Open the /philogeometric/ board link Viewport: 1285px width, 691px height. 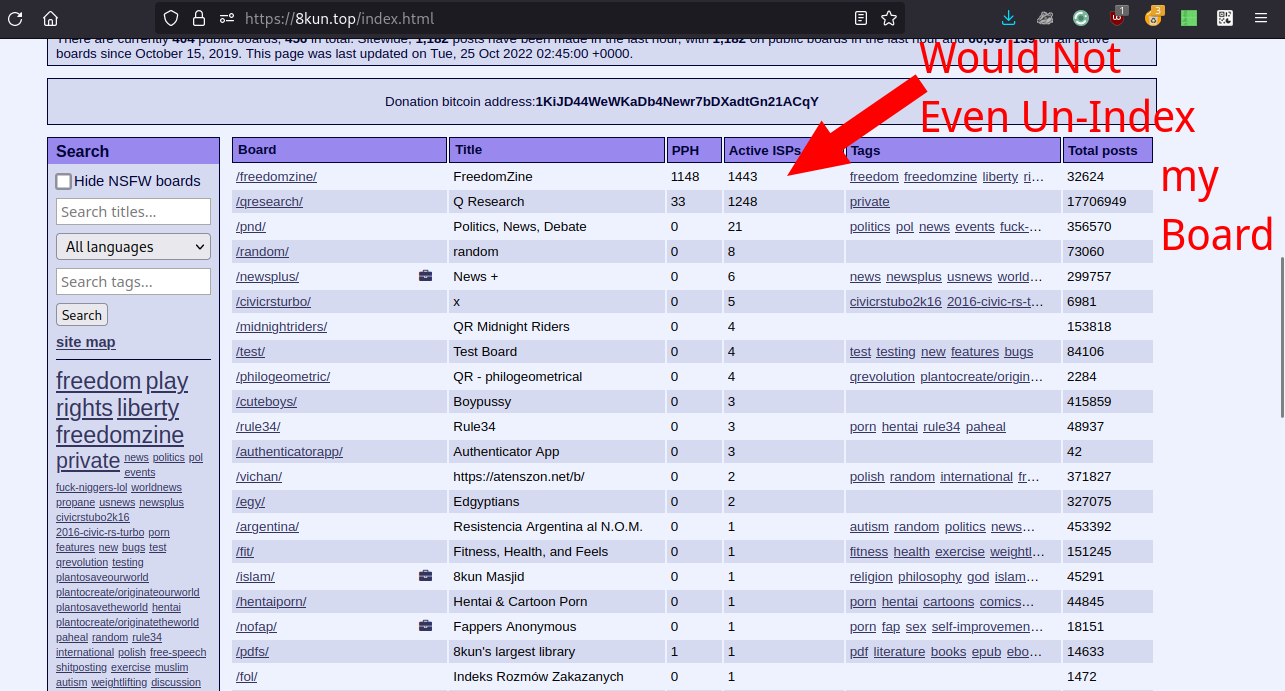(283, 377)
